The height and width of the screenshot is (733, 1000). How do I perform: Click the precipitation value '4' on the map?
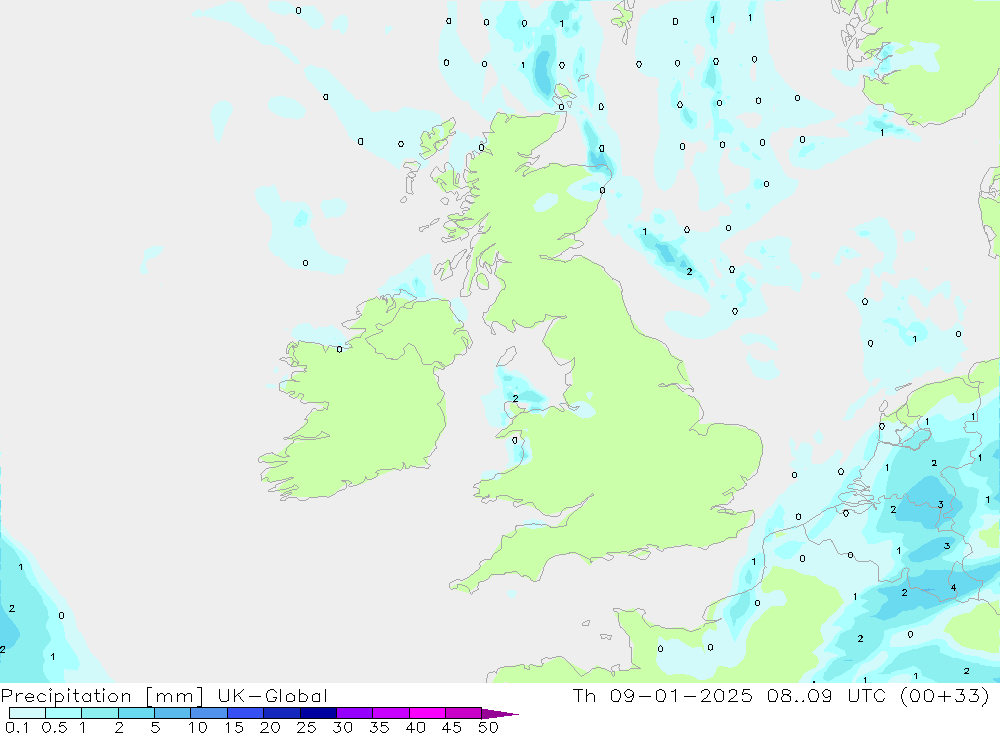953,588
